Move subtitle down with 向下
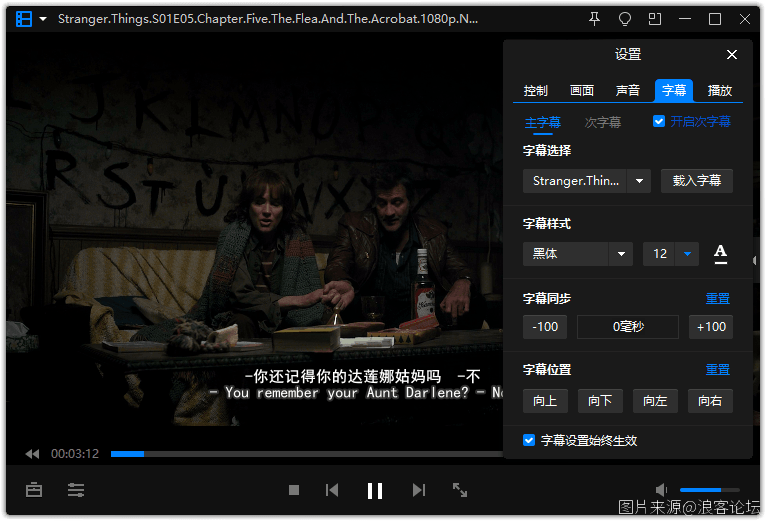 pyautogui.click(x=600, y=401)
